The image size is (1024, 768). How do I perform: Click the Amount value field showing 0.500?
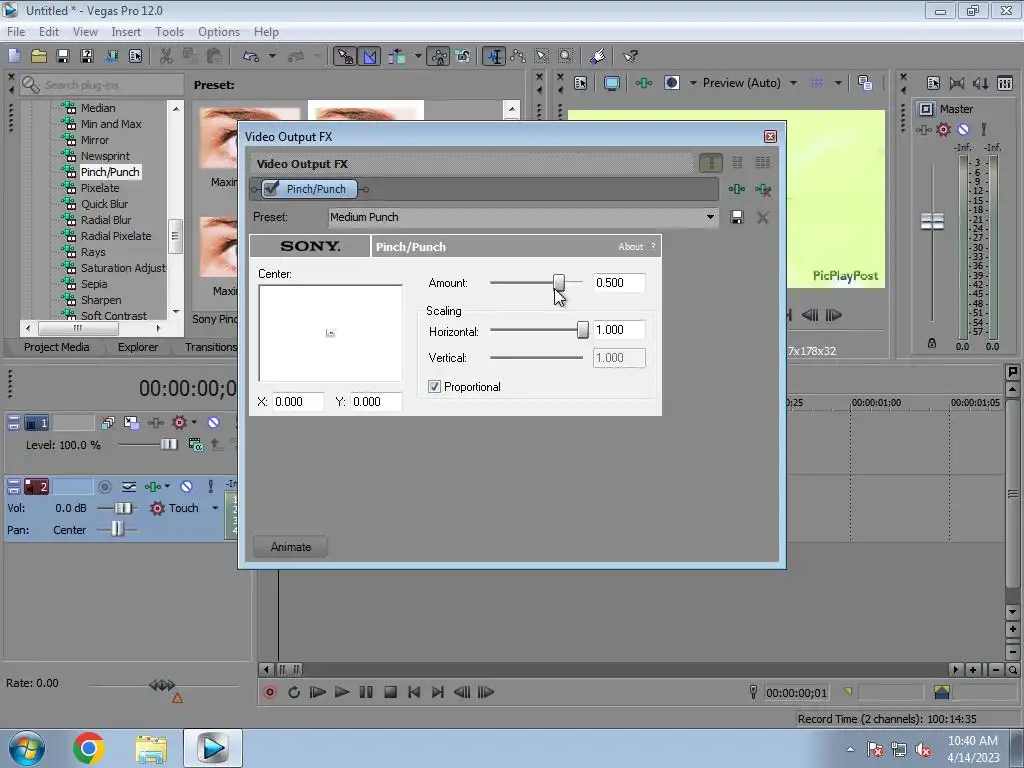619,282
